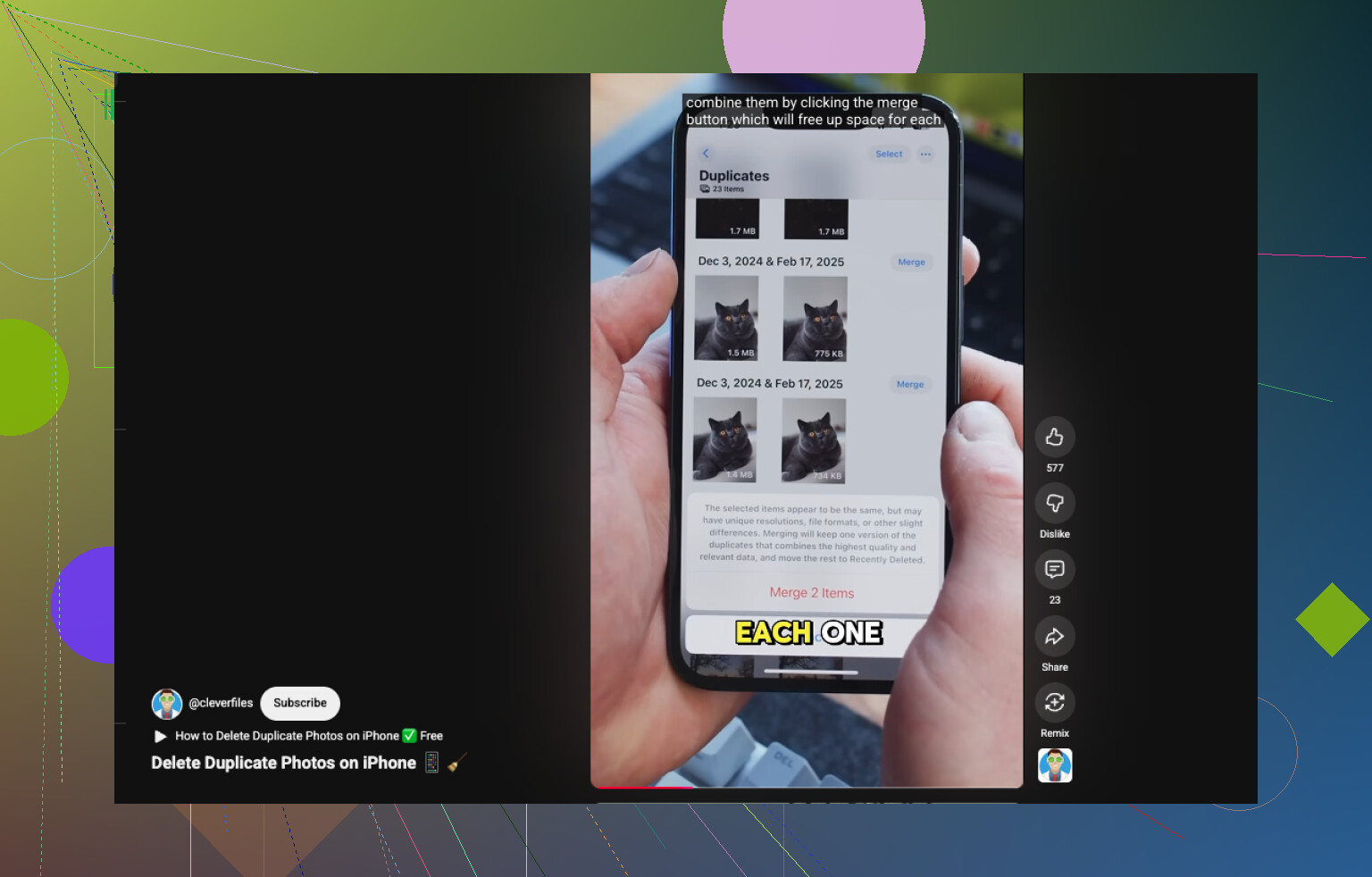Click the caption text at top of video

(x=813, y=111)
